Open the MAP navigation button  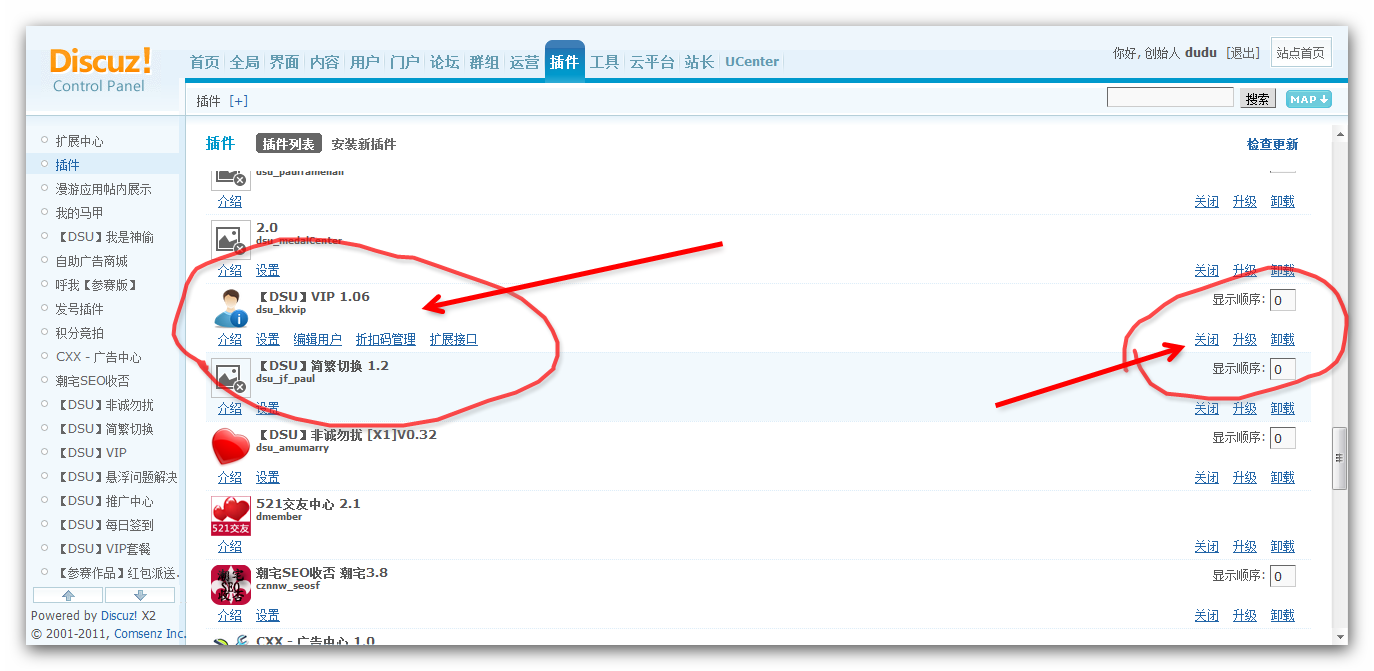(x=1309, y=99)
